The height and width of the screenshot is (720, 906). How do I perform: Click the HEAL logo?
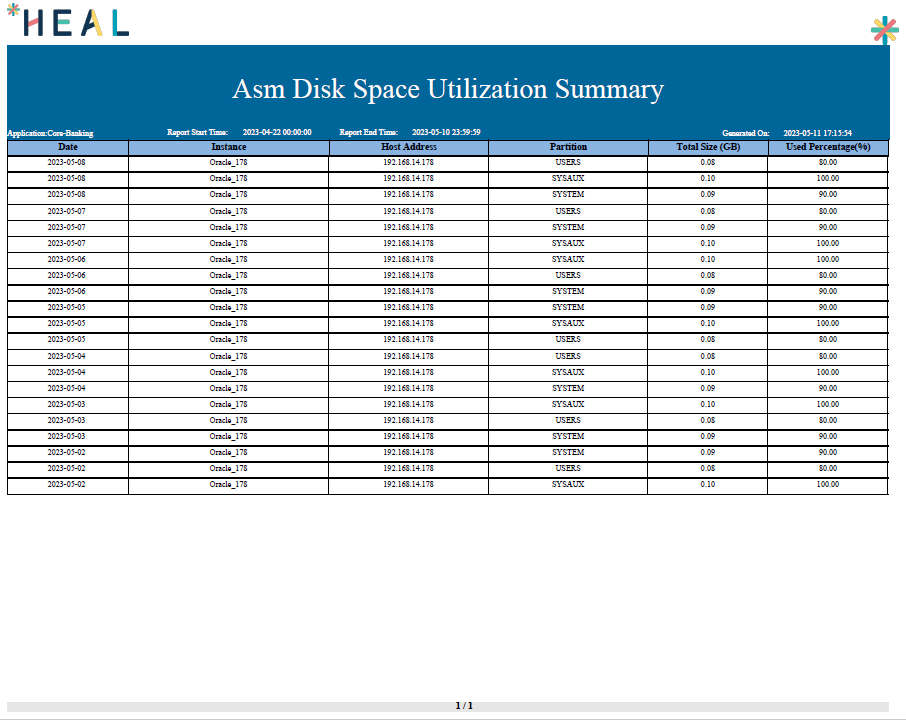[68, 22]
